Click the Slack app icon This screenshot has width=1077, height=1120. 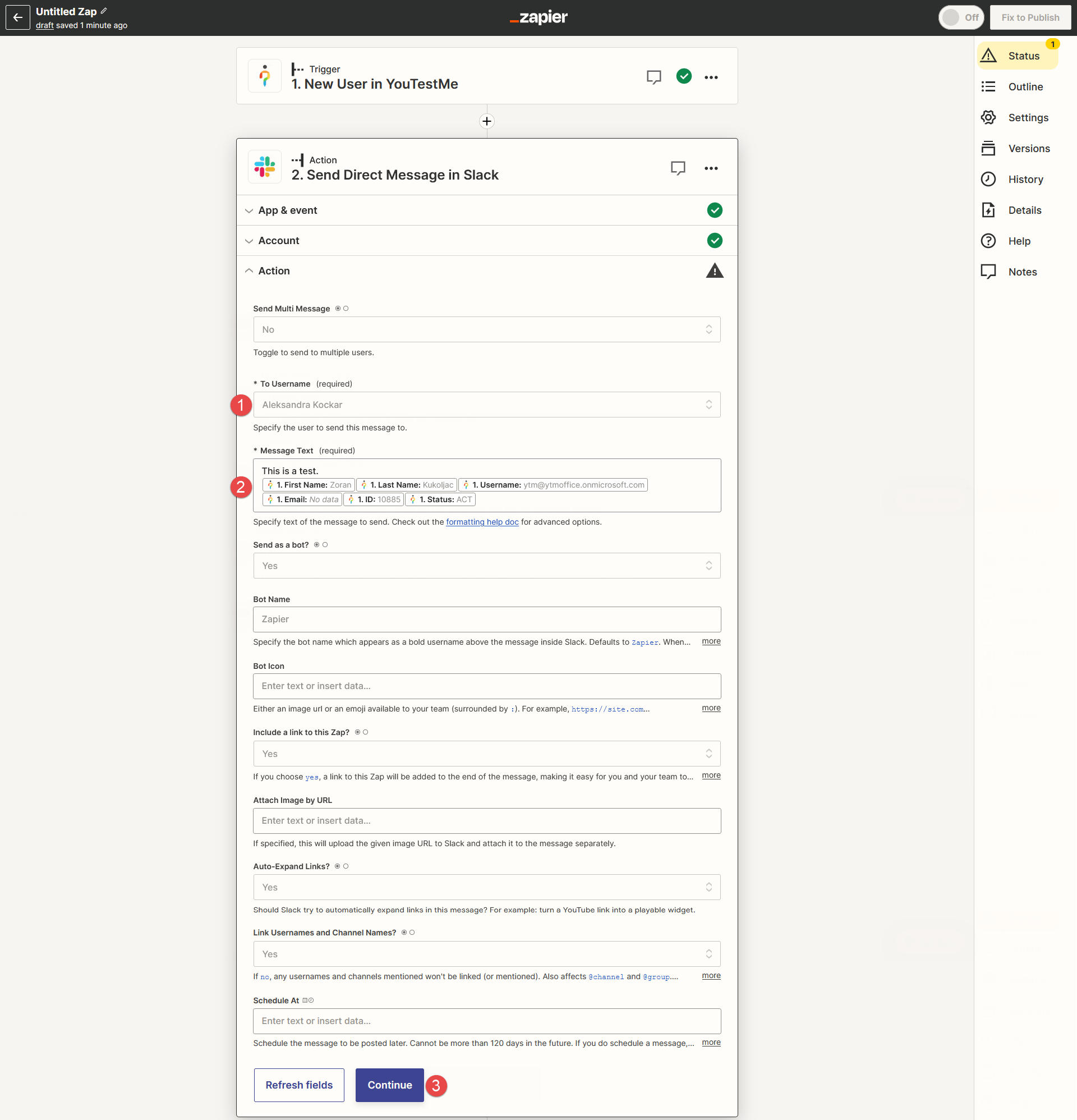[265, 167]
